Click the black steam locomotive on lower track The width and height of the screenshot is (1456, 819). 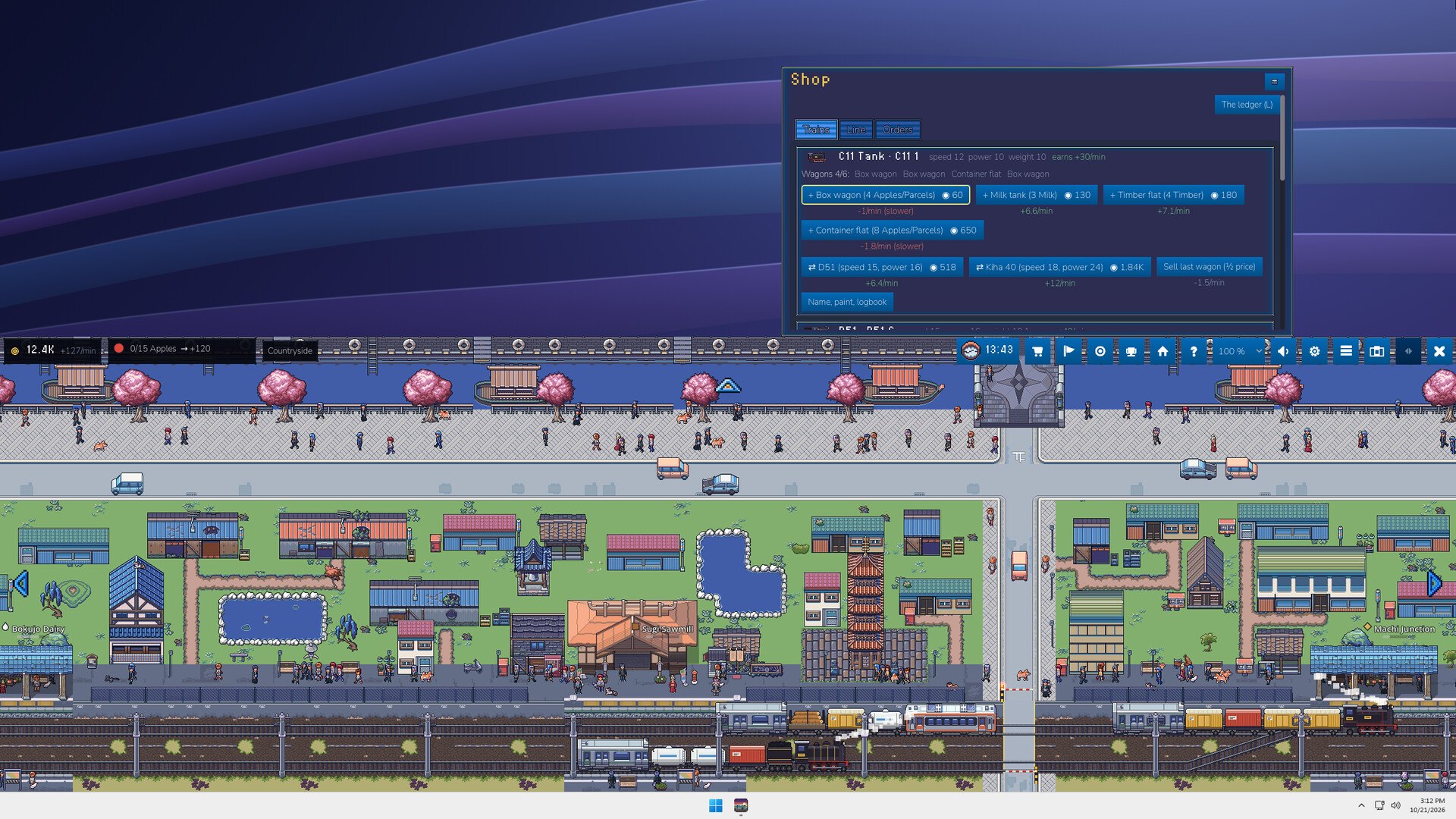(x=807, y=755)
